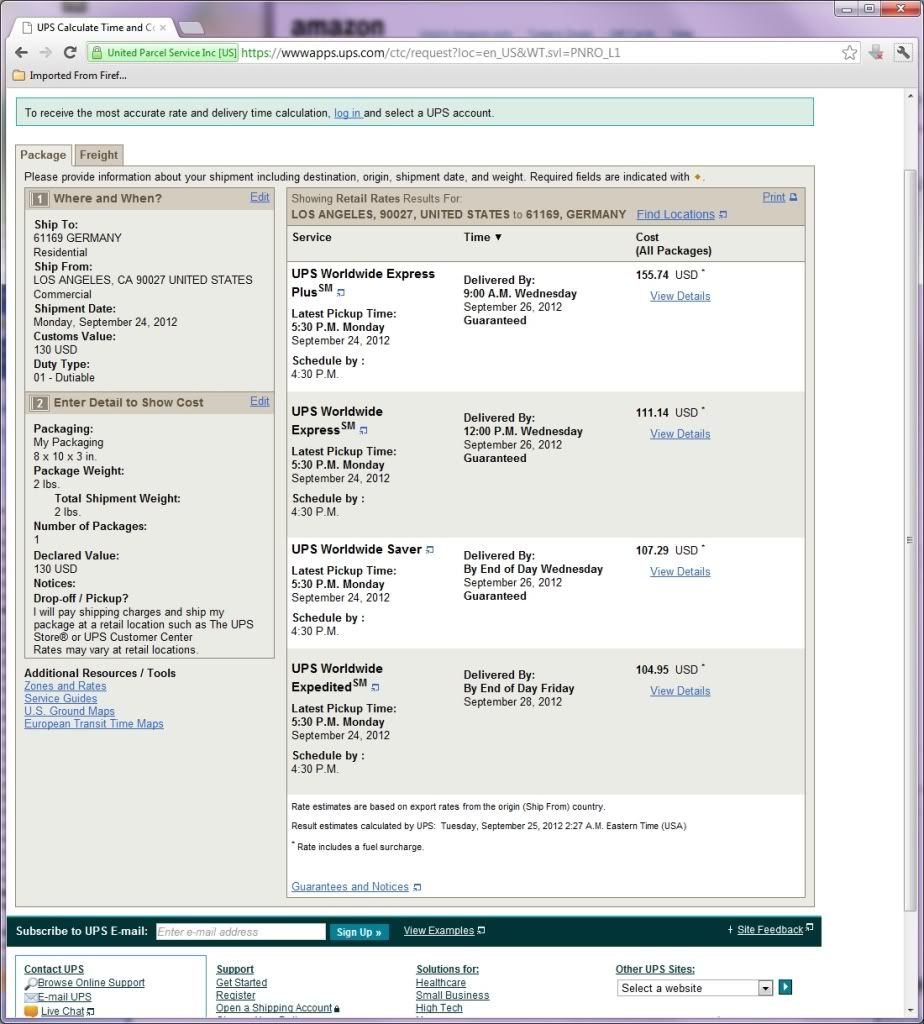
Task: Open info popup for UPS Worldwide Express Plus
Action: tap(340, 293)
